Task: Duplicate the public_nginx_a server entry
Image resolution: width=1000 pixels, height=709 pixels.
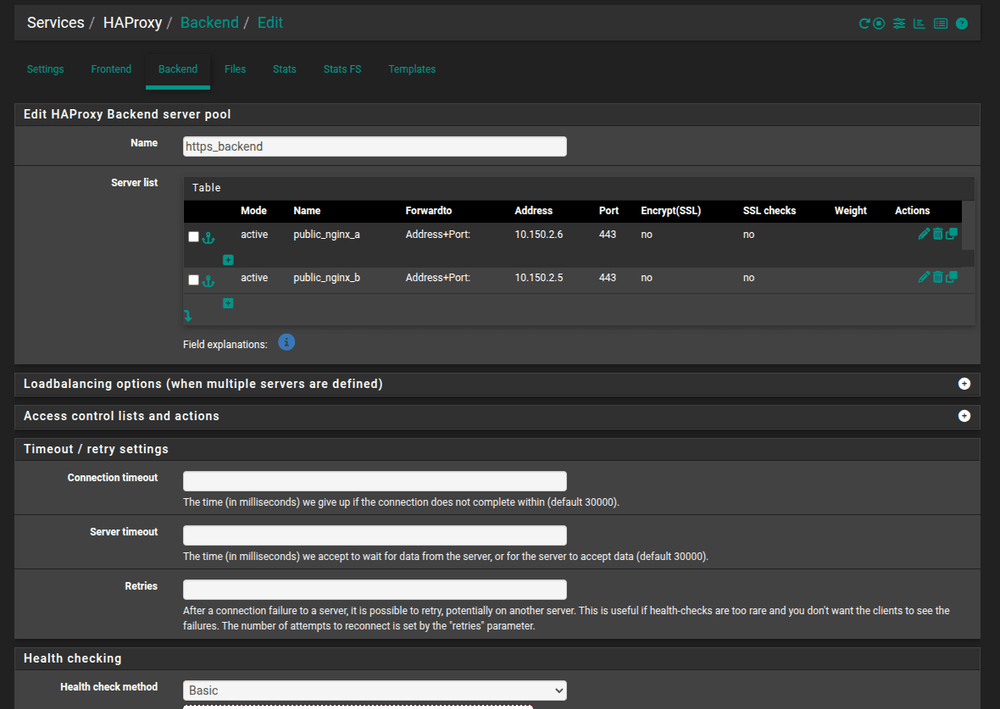Action: [x=952, y=234]
